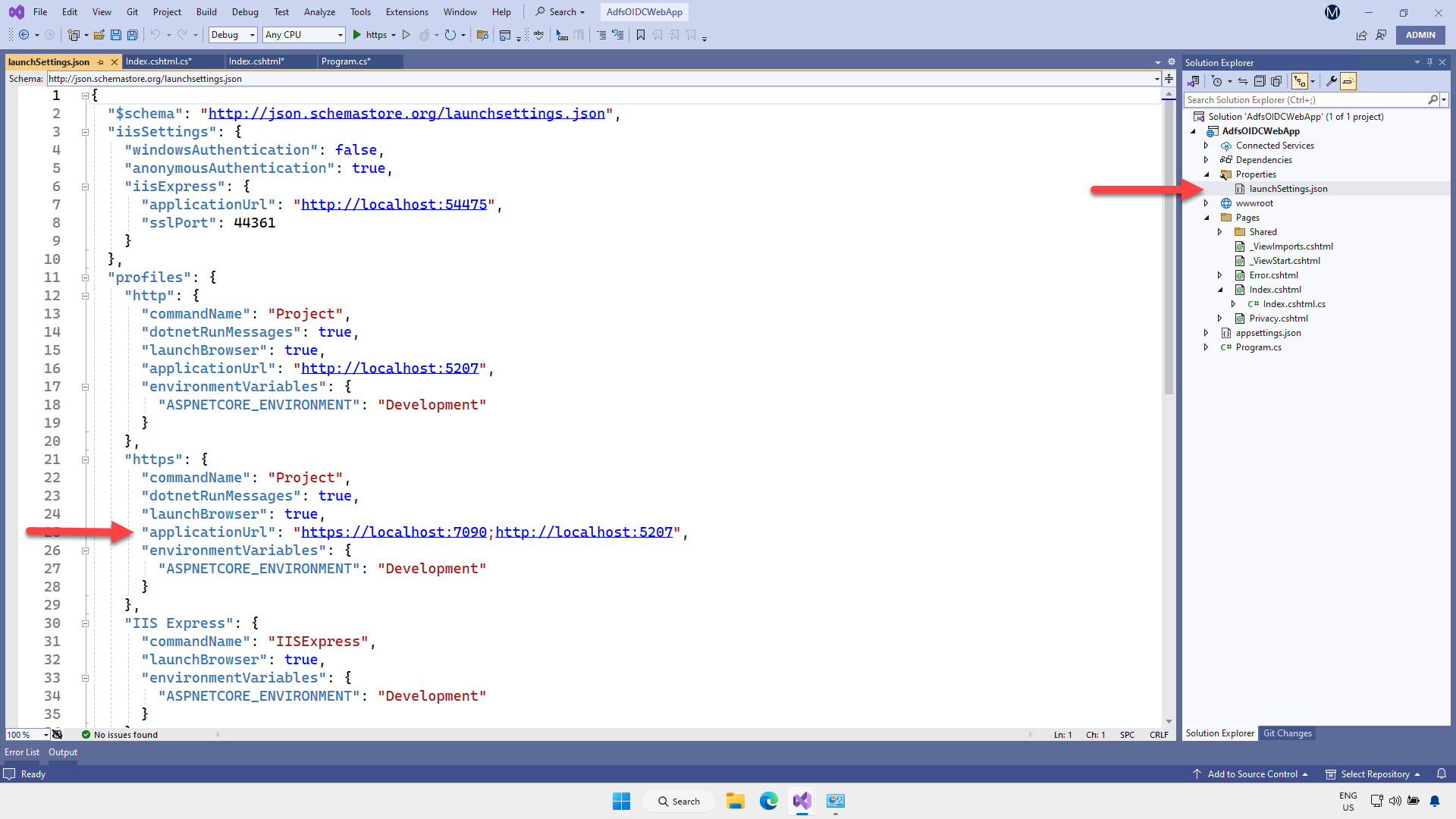Viewport: 1456px width, 819px height.
Task: Click the Sync with Active Document icon
Action: click(1243, 81)
